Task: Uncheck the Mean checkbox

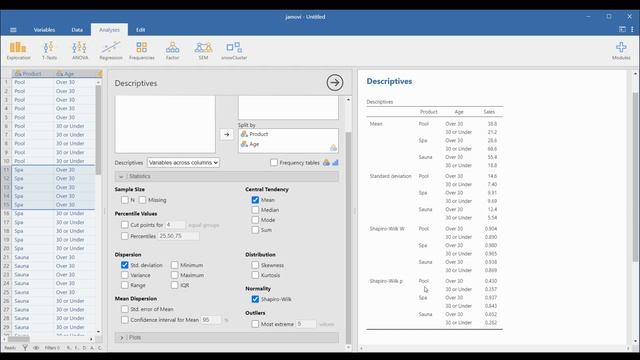Action: tap(255, 200)
